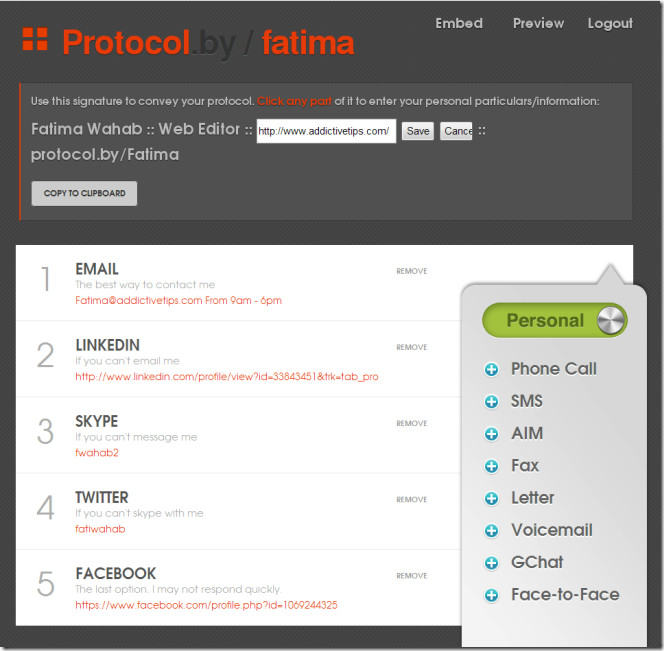The height and width of the screenshot is (651, 664).
Task: Click Copy to Clipboard button
Action: click(x=84, y=194)
